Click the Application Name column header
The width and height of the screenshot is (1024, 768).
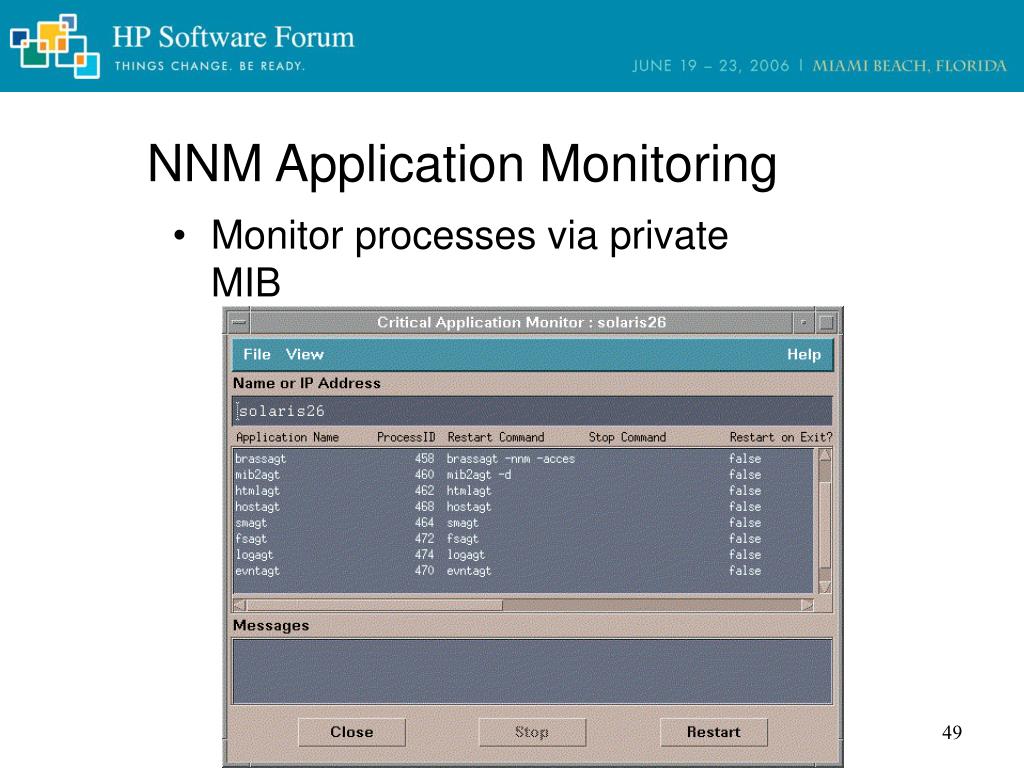(287, 437)
